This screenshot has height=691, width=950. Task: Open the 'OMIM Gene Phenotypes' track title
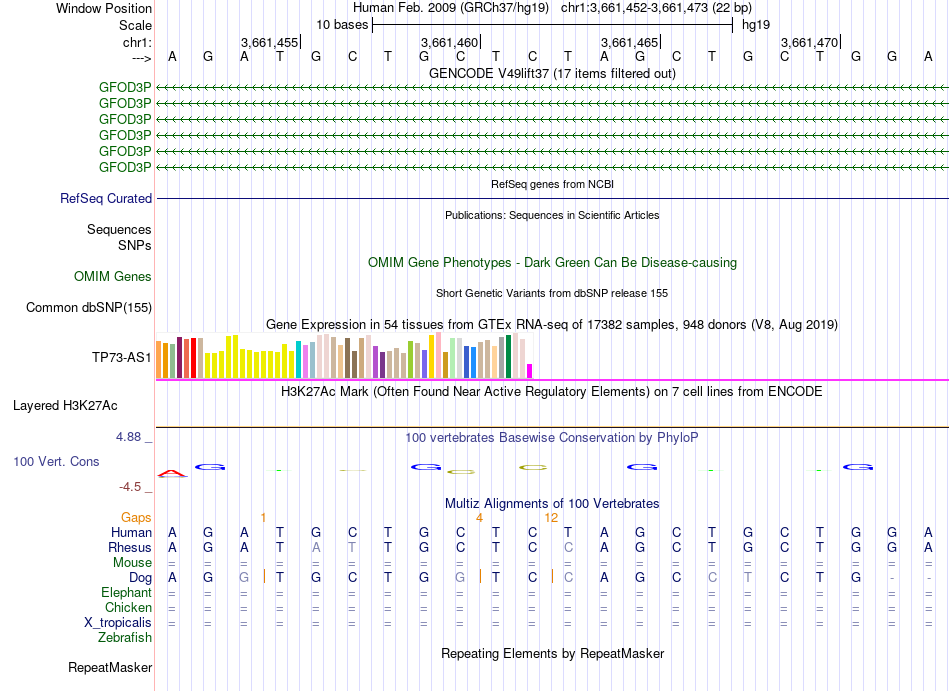pos(552,262)
